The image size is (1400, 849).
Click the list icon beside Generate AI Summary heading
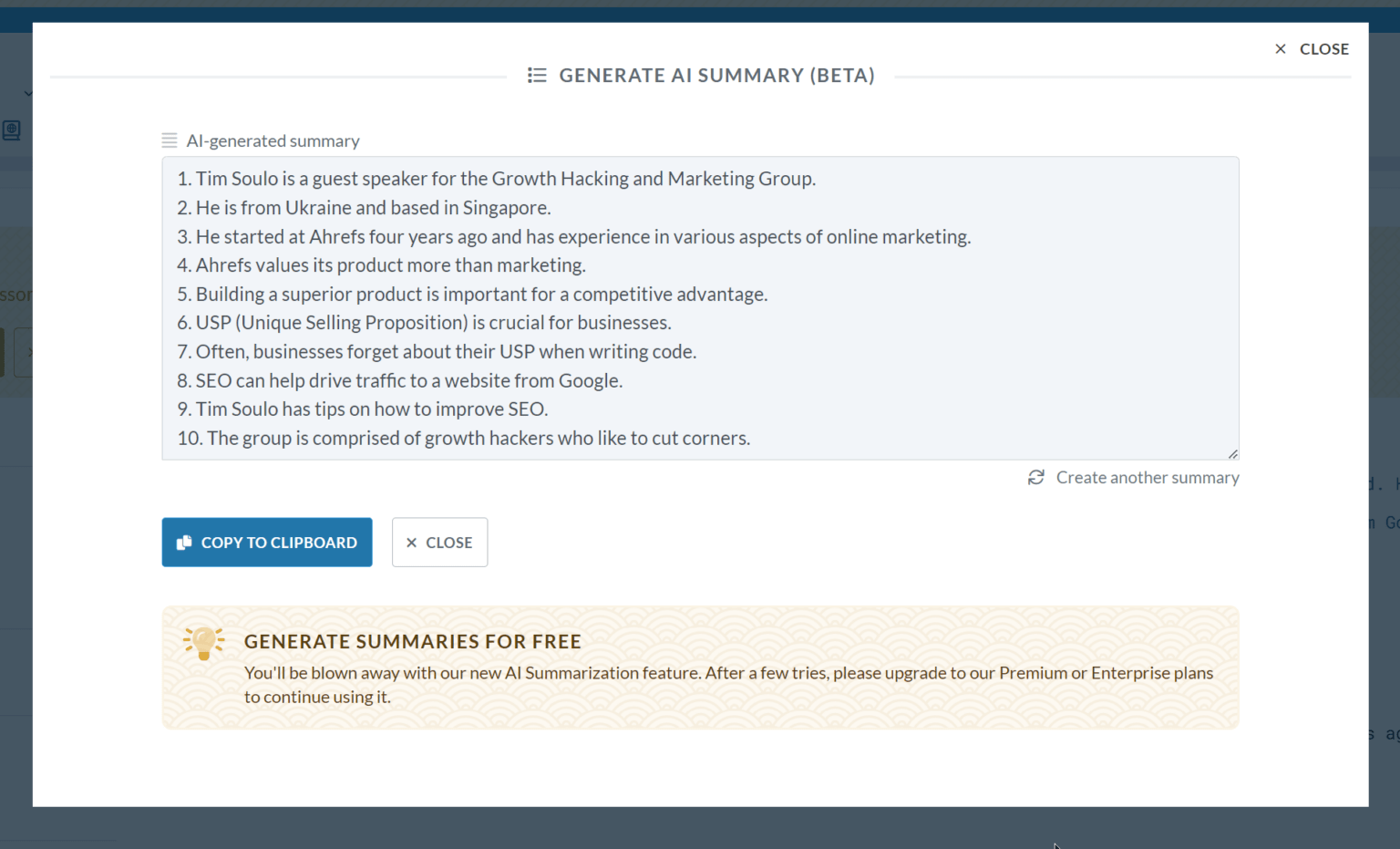point(537,76)
